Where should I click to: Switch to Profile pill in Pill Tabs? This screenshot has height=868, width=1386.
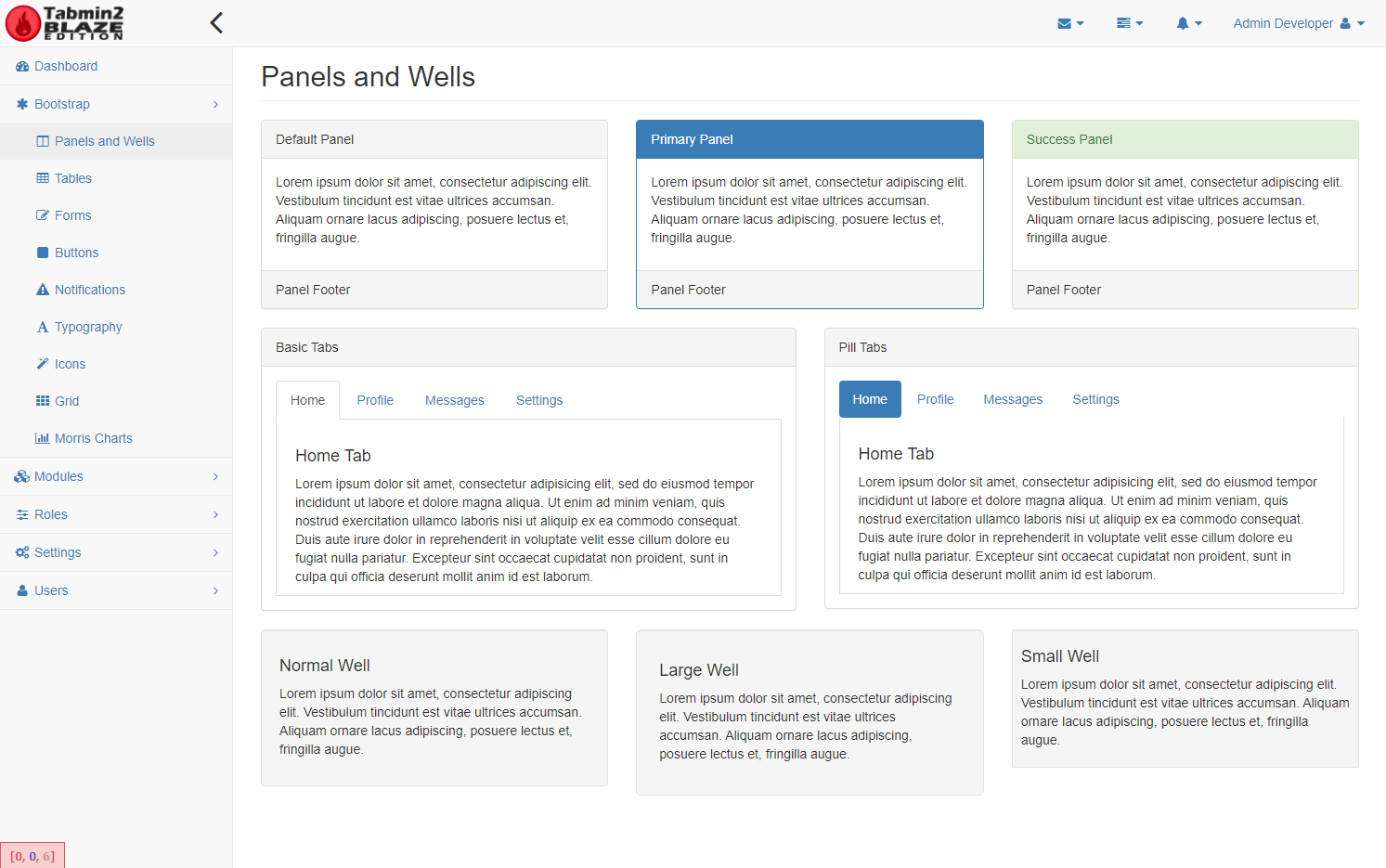(936, 399)
